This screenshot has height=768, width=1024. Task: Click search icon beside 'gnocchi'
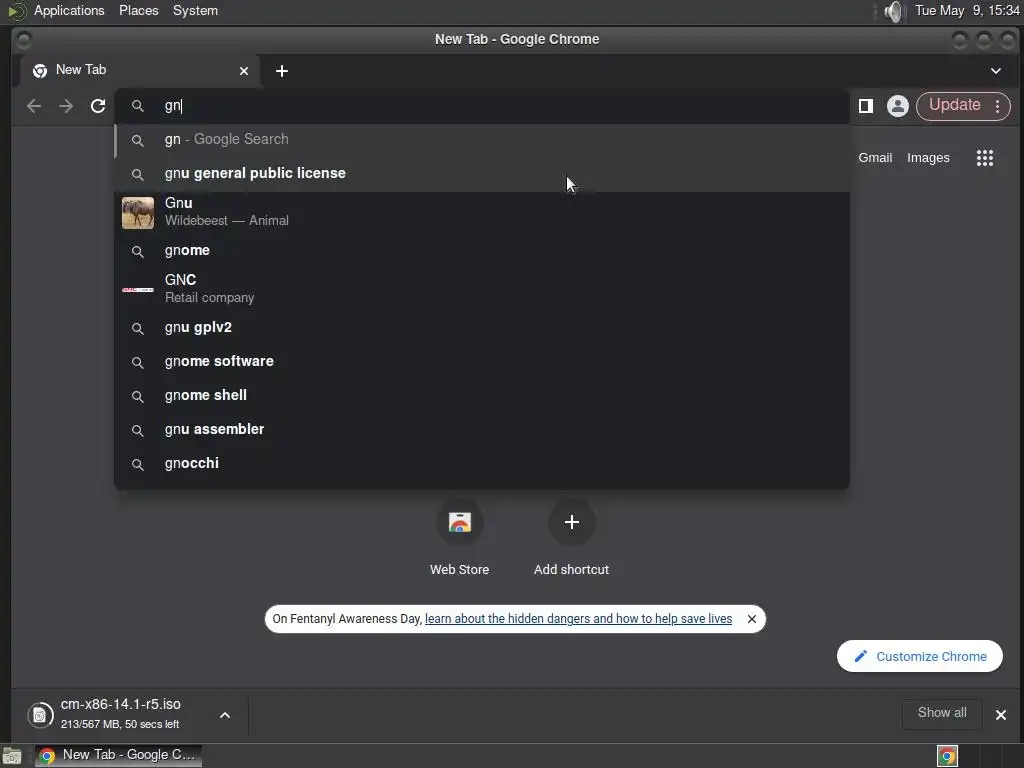(137, 464)
